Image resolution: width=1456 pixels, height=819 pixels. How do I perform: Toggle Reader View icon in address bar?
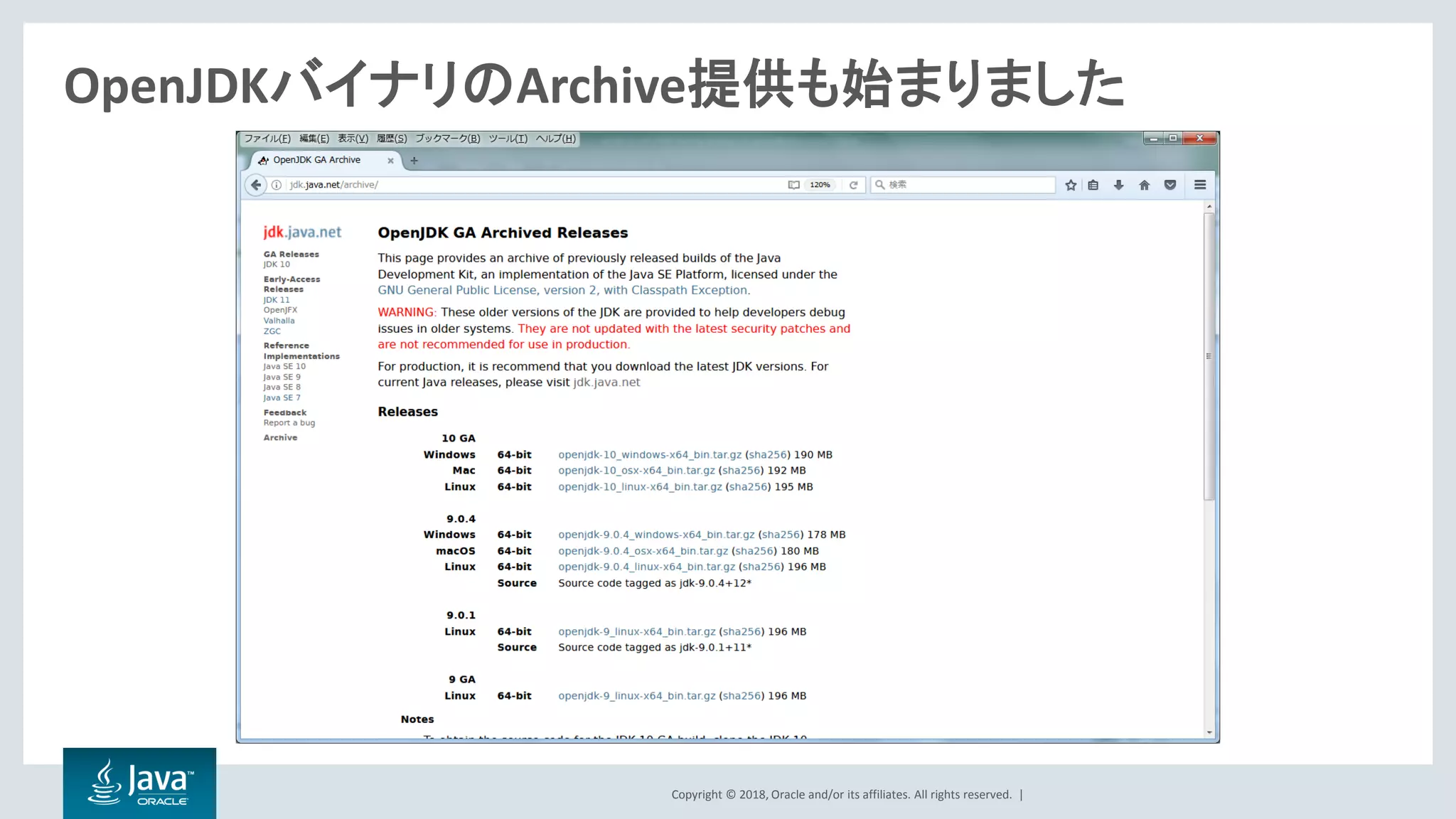(x=794, y=185)
